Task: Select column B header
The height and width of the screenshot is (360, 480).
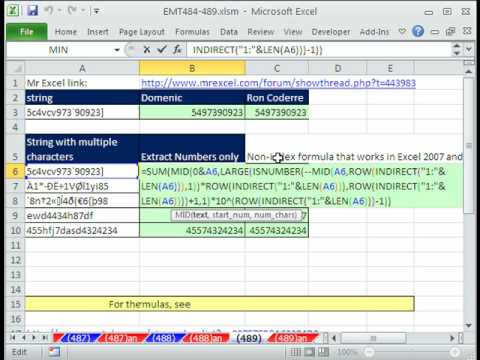Action: pos(192,68)
